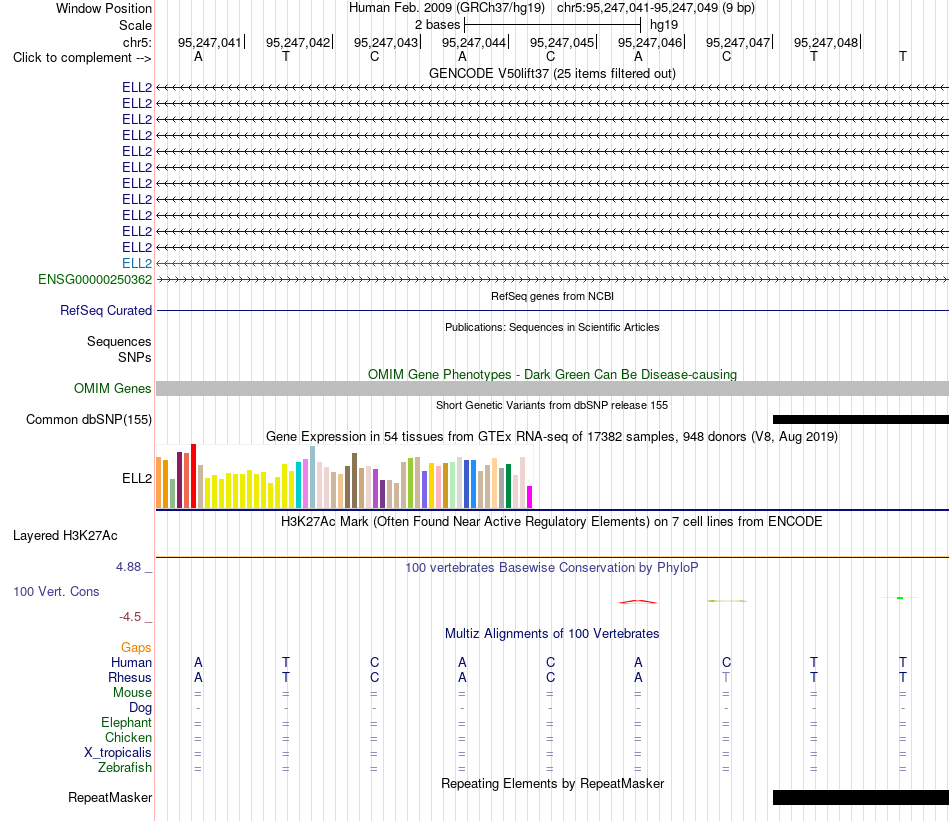Click the Elephant species label
The width and height of the screenshot is (950, 821).
tap(126, 722)
